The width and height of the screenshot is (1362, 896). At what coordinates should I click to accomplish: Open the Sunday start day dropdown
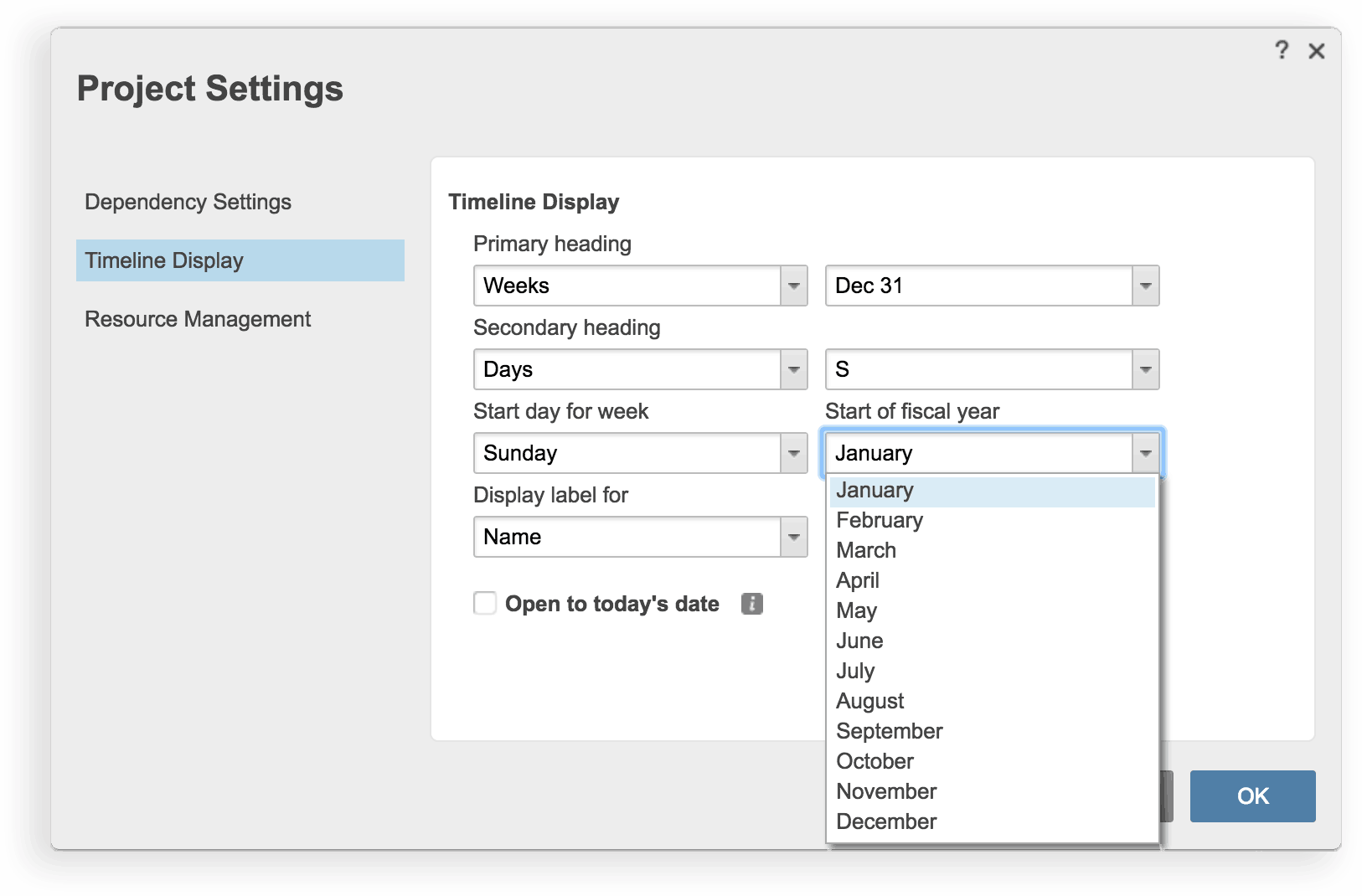tap(793, 453)
